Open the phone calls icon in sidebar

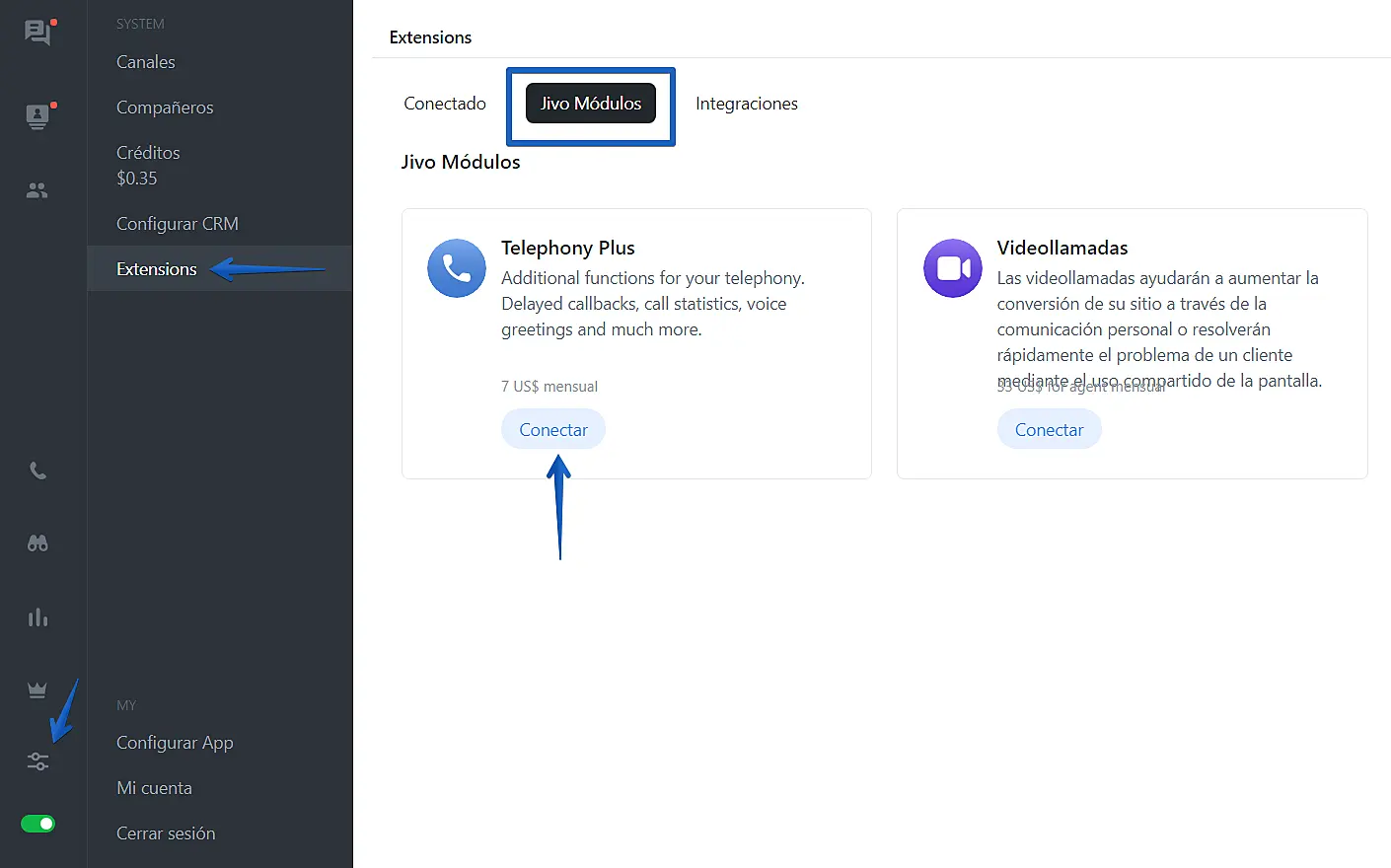coord(37,470)
